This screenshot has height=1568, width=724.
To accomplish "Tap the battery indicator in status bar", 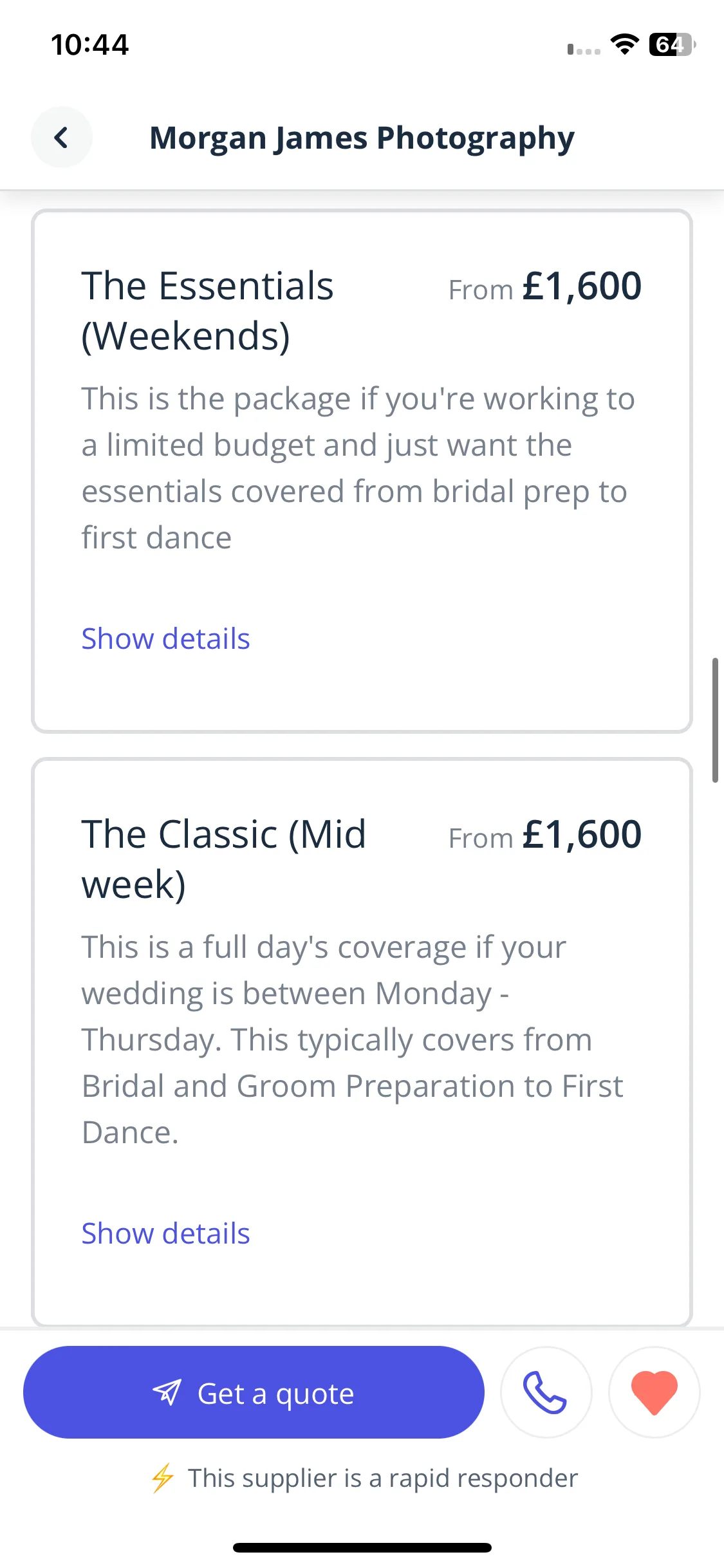I will click(x=673, y=44).
